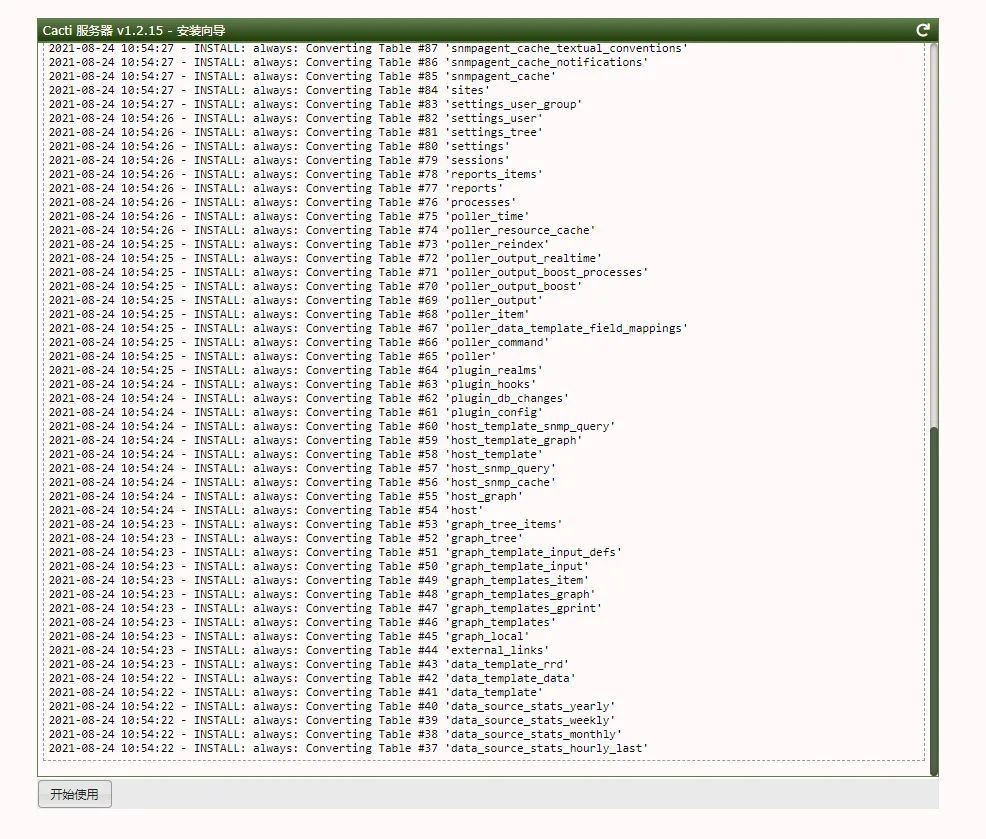Select log line 'graph_templates_gprint'
The image size is (986, 839).
coord(325,608)
